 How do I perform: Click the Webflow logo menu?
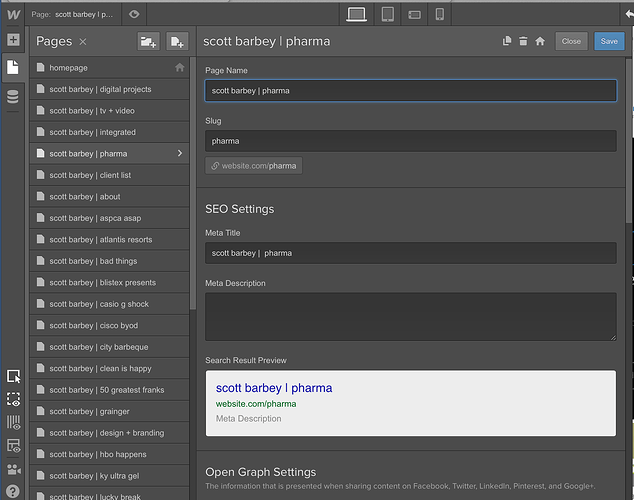pyautogui.click(x=13, y=14)
